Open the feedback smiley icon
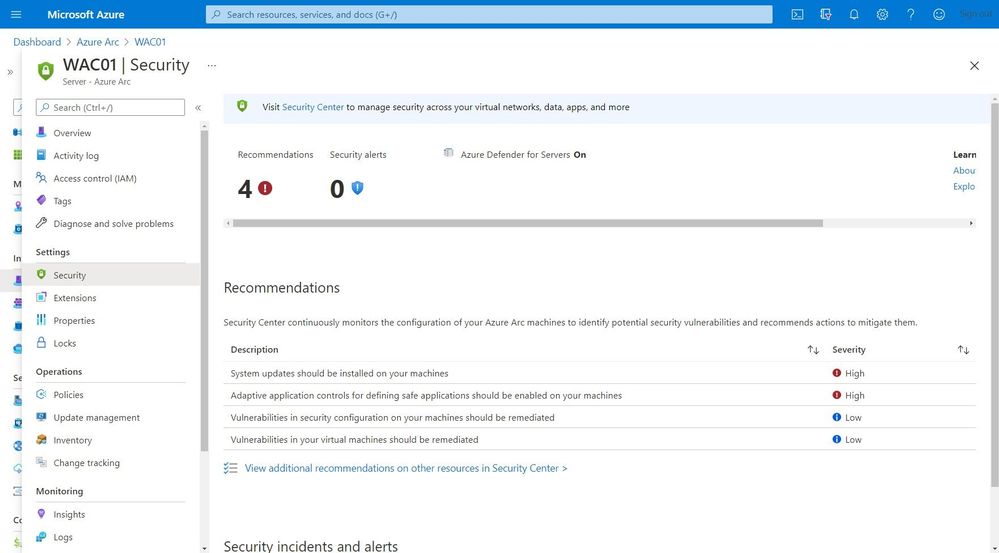This screenshot has width=999, height=553. click(938, 14)
